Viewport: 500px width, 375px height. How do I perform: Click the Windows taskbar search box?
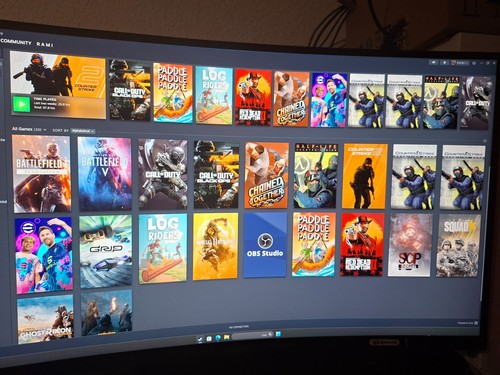252,335
